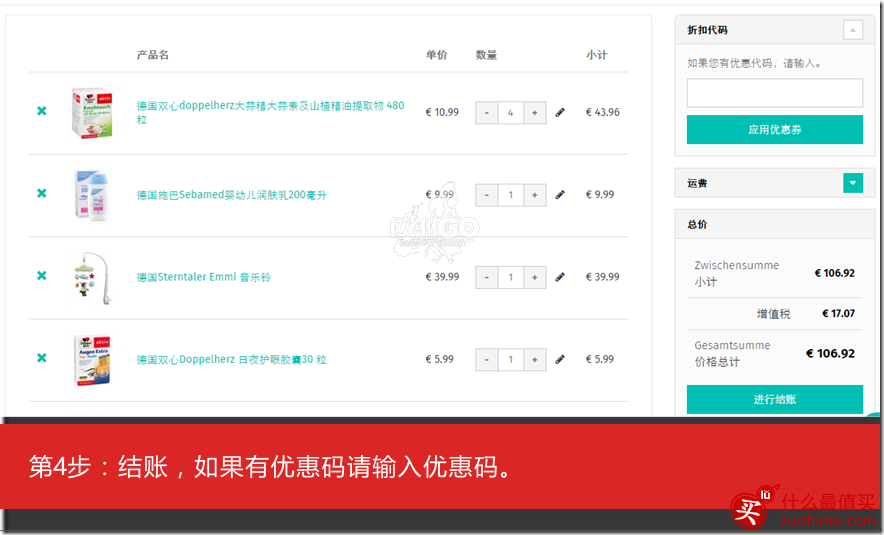Click the 小计 column header
884x535 pixels.
tap(596, 55)
